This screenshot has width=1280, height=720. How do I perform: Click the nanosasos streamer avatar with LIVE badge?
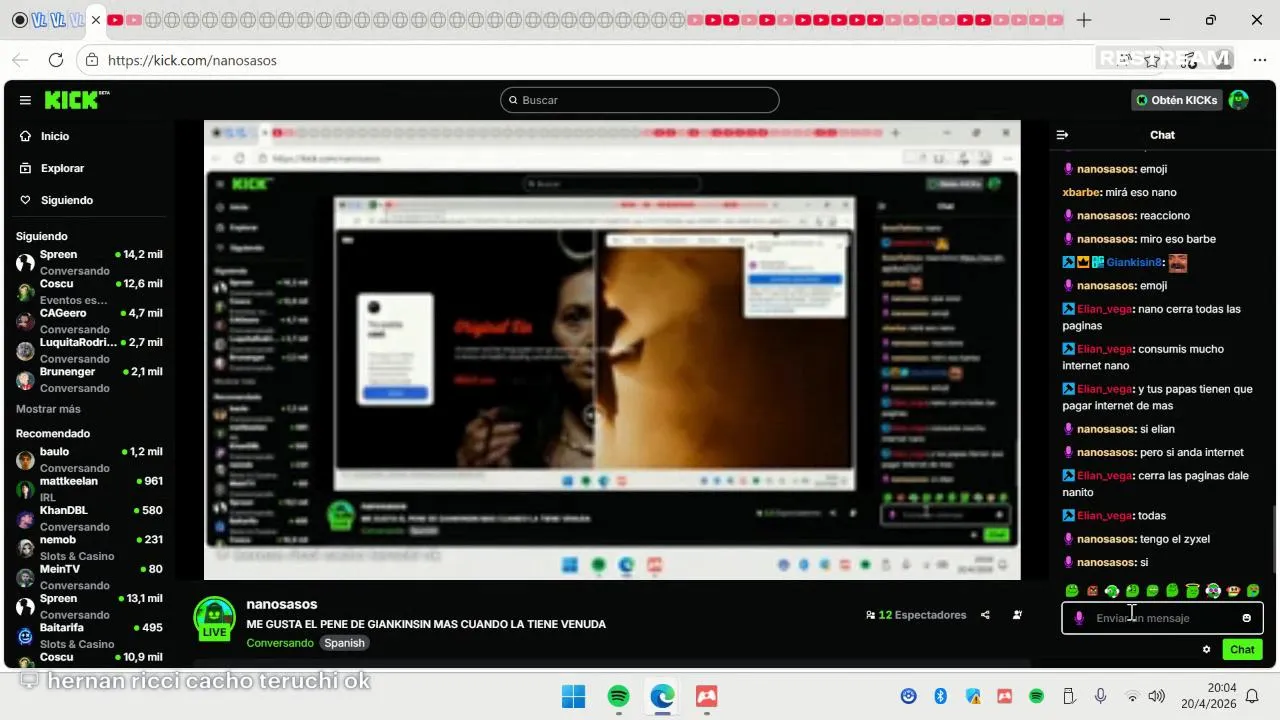214,618
